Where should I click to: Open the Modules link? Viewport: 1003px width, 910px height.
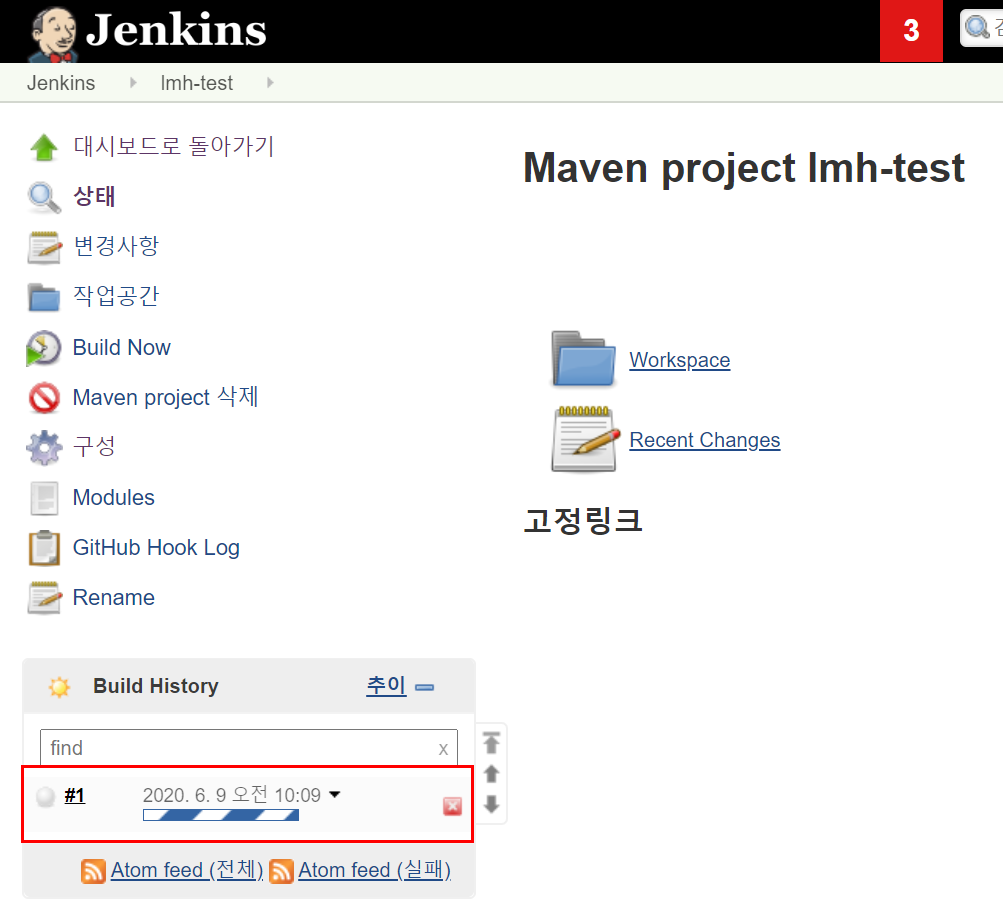point(114,497)
